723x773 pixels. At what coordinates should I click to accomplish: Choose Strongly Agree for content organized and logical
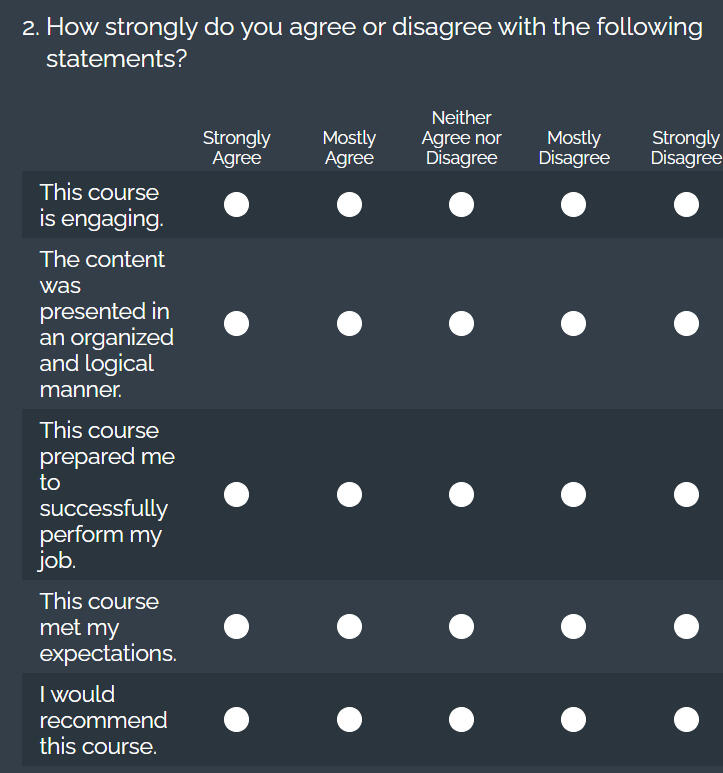click(x=237, y=324)
